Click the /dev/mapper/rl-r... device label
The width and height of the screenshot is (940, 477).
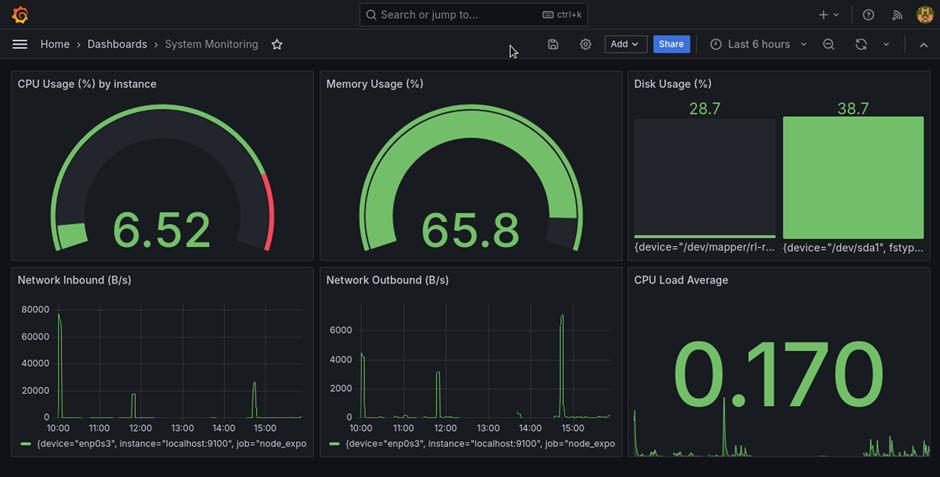704,247
